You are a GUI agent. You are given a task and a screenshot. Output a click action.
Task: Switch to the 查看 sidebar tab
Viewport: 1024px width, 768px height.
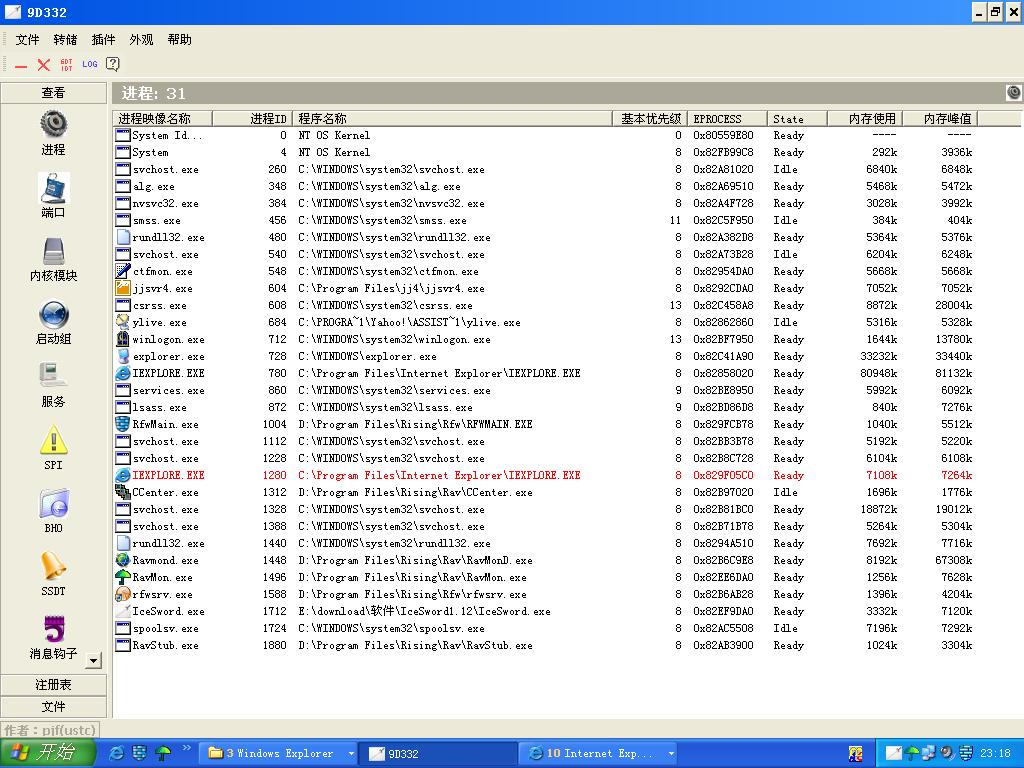[54, 93]
